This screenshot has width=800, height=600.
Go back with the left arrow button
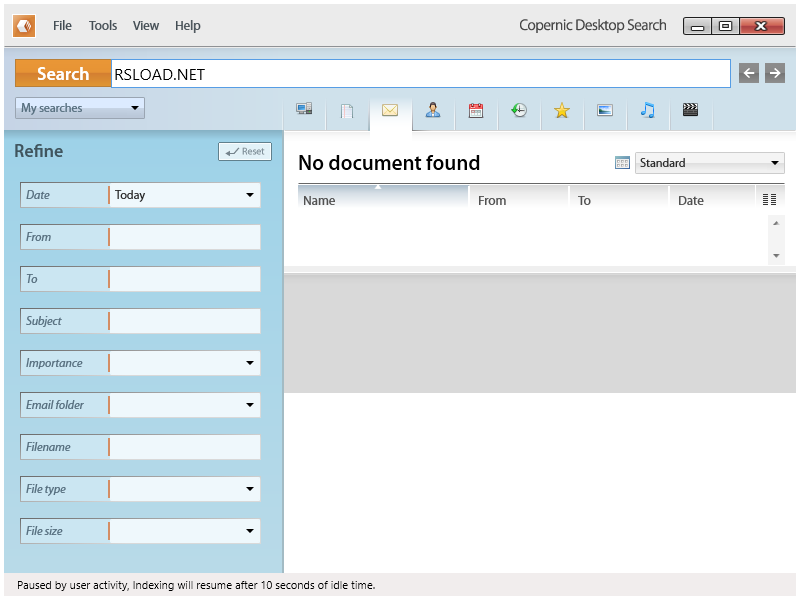[749, 73]
